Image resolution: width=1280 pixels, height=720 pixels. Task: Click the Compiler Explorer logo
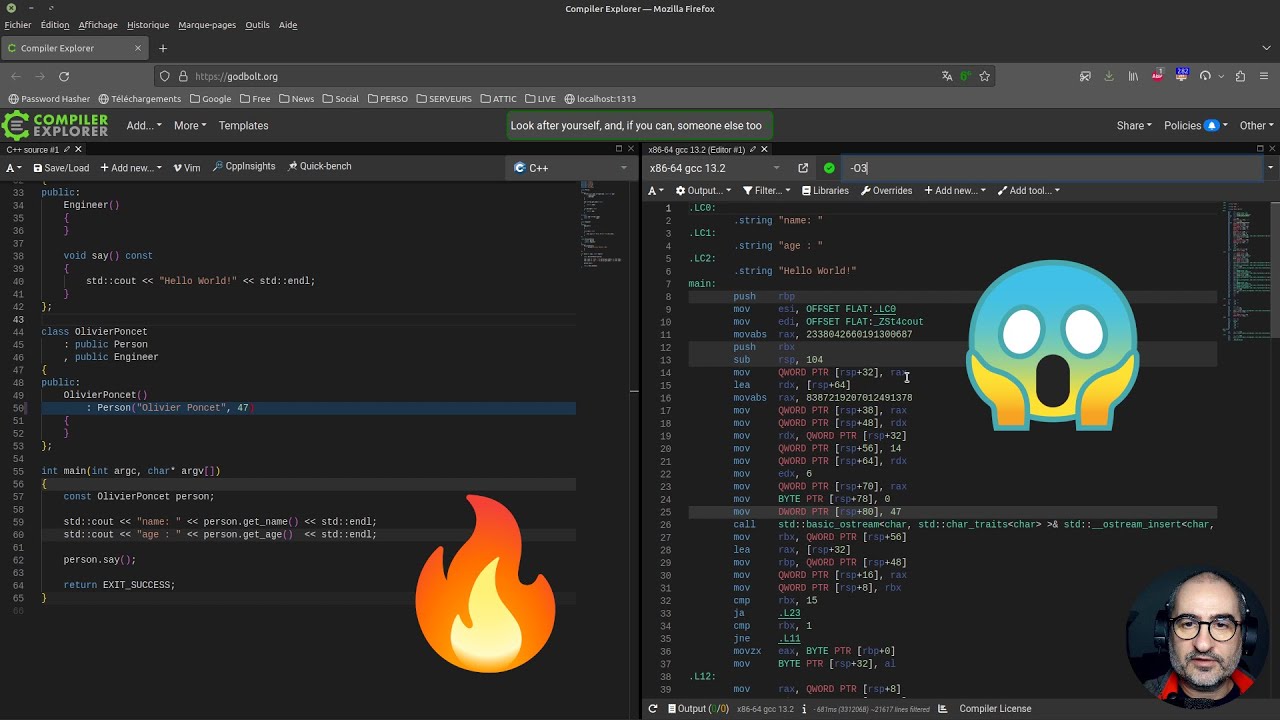click(55, 125)
